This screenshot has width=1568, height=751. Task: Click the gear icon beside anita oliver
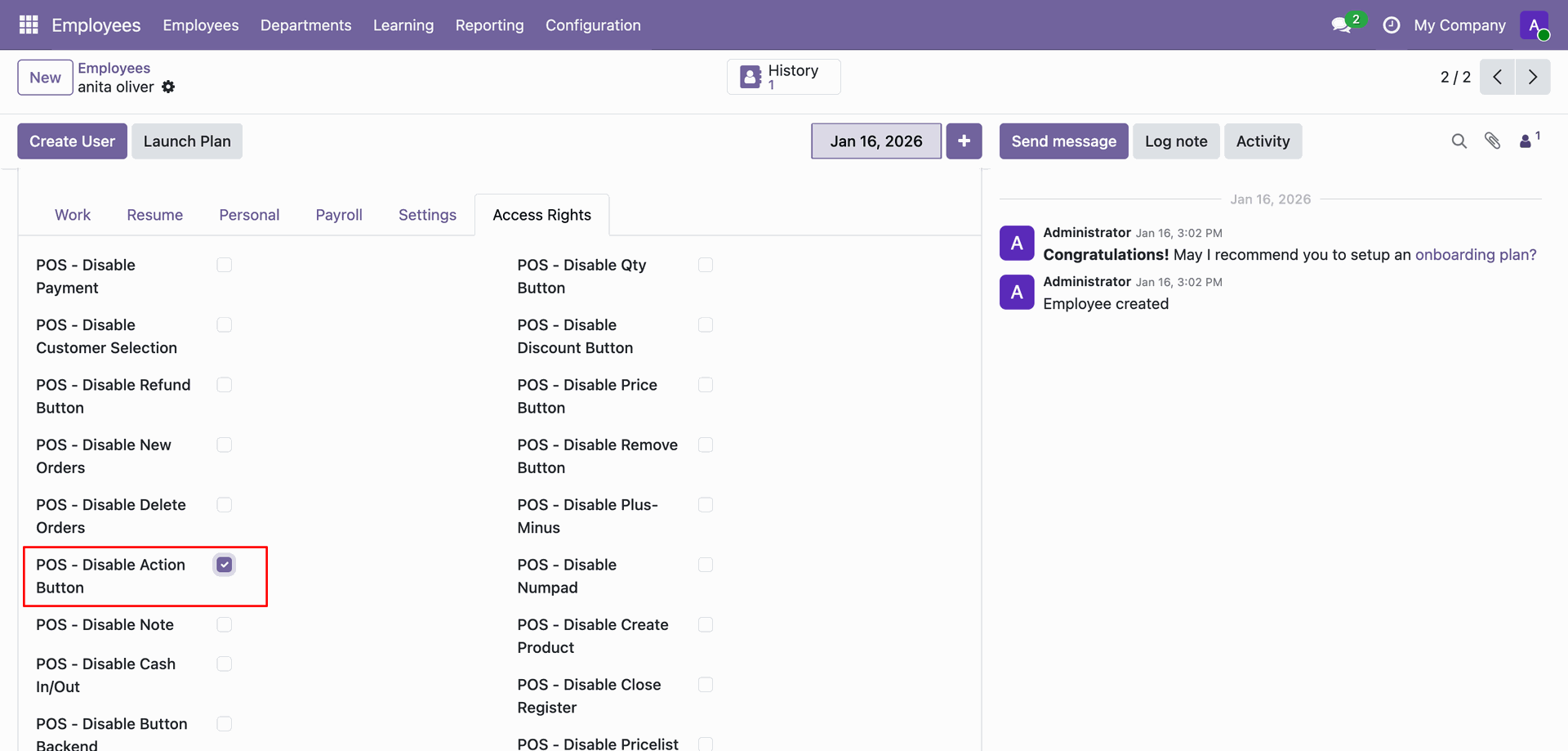click(x=168, y=87)
